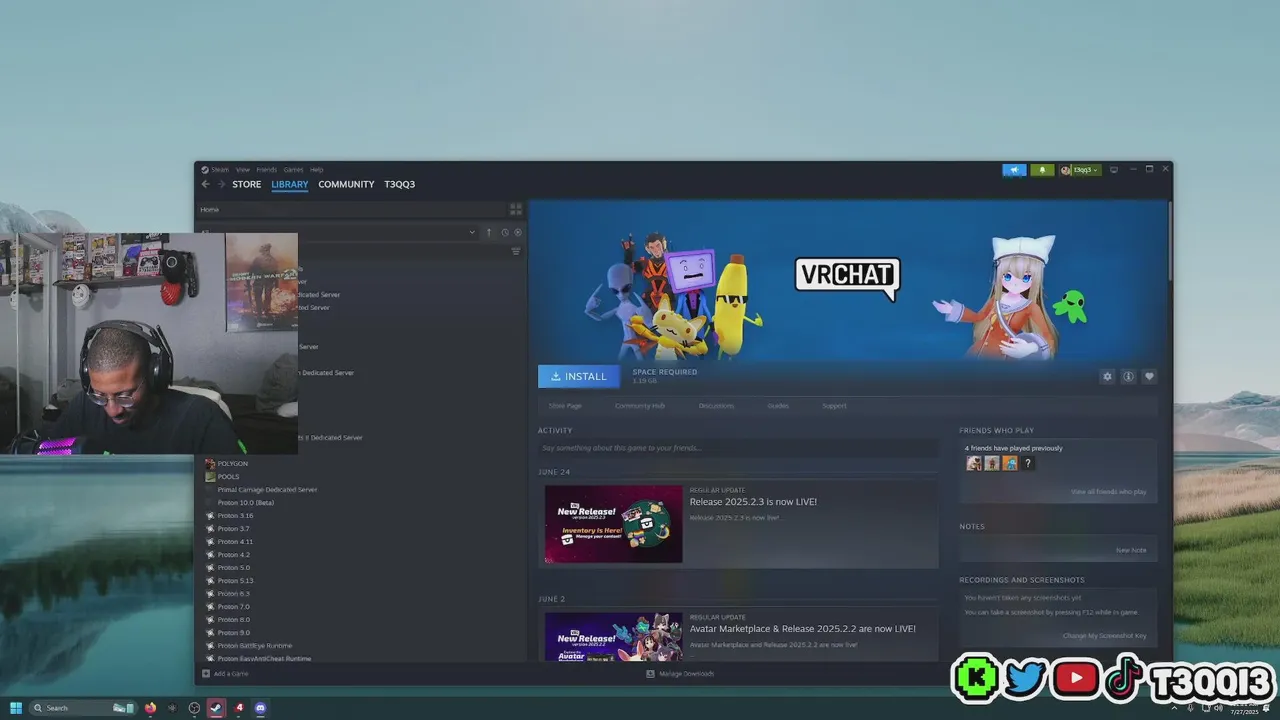Click the recent activity clock filter icon

[x=504, y=232]
